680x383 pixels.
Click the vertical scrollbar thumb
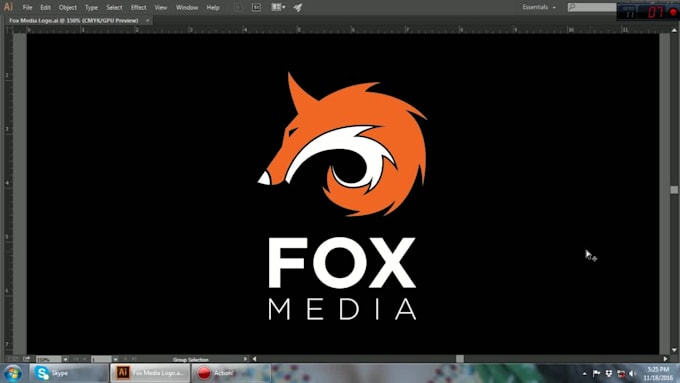point(674,190)
